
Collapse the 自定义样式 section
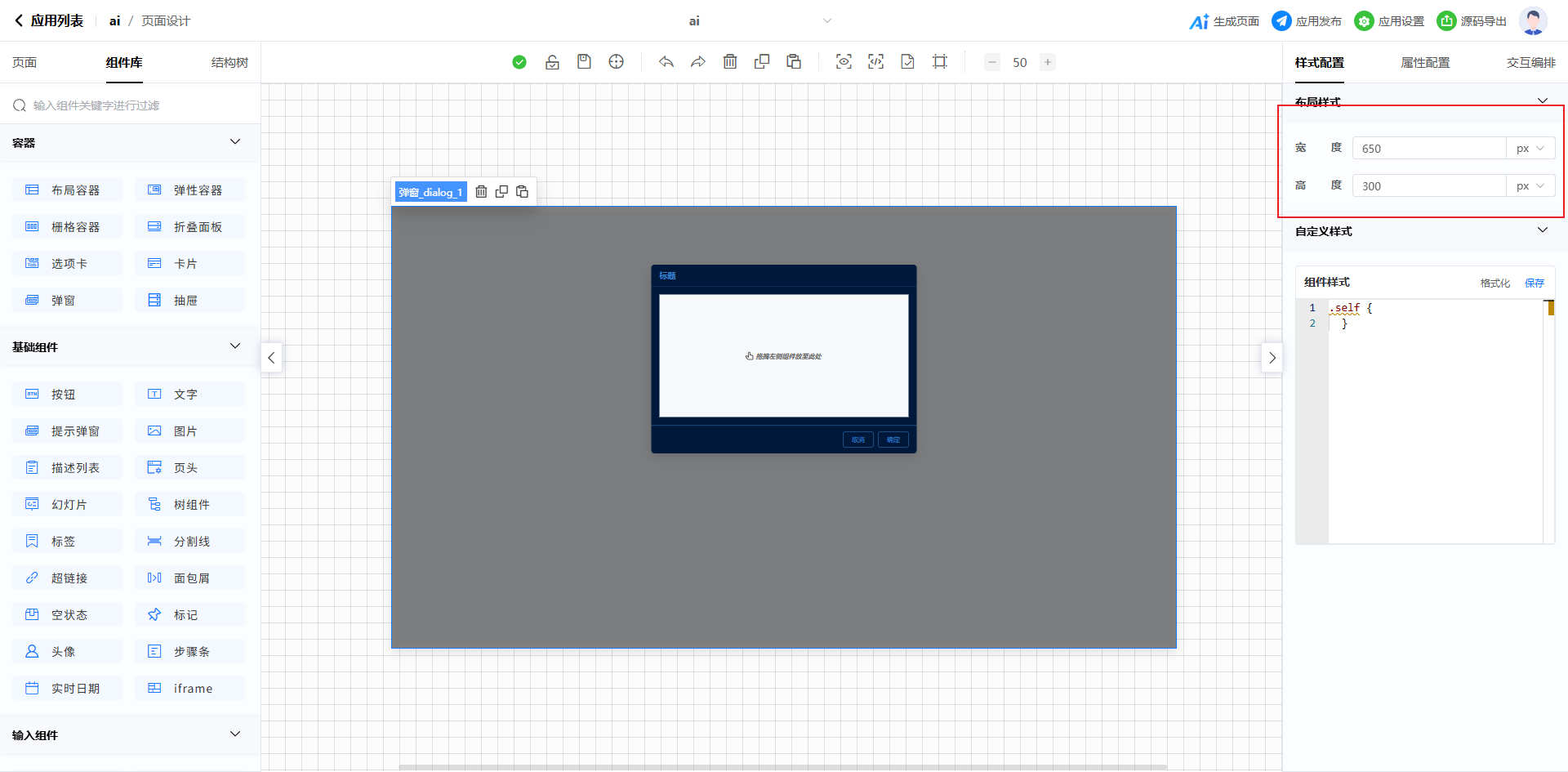(x=1542, y=230)
